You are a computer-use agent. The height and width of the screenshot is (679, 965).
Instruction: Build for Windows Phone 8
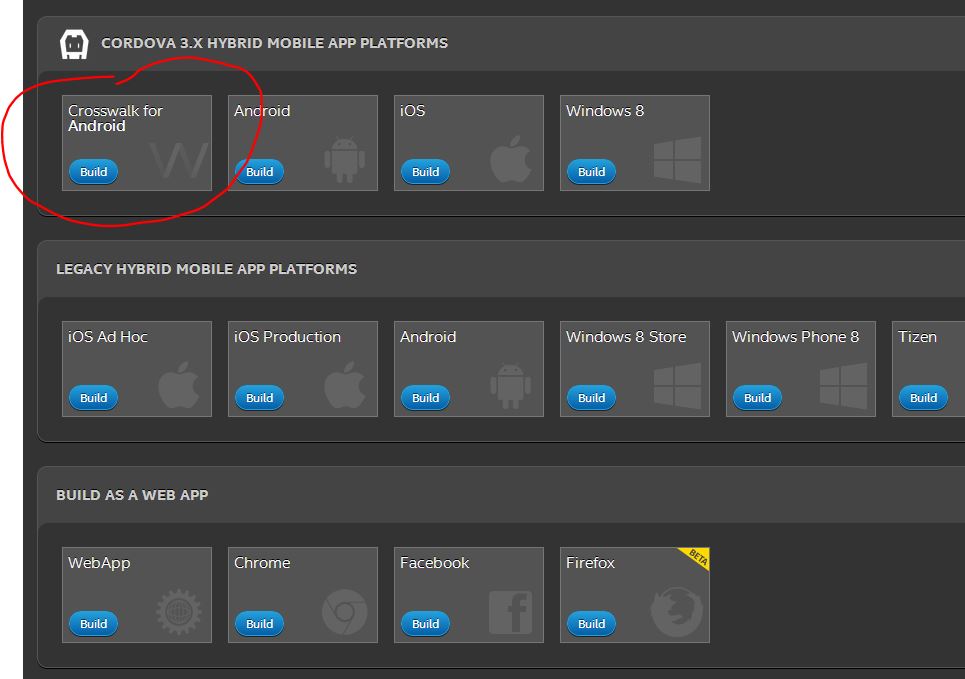tap(758, 398)
